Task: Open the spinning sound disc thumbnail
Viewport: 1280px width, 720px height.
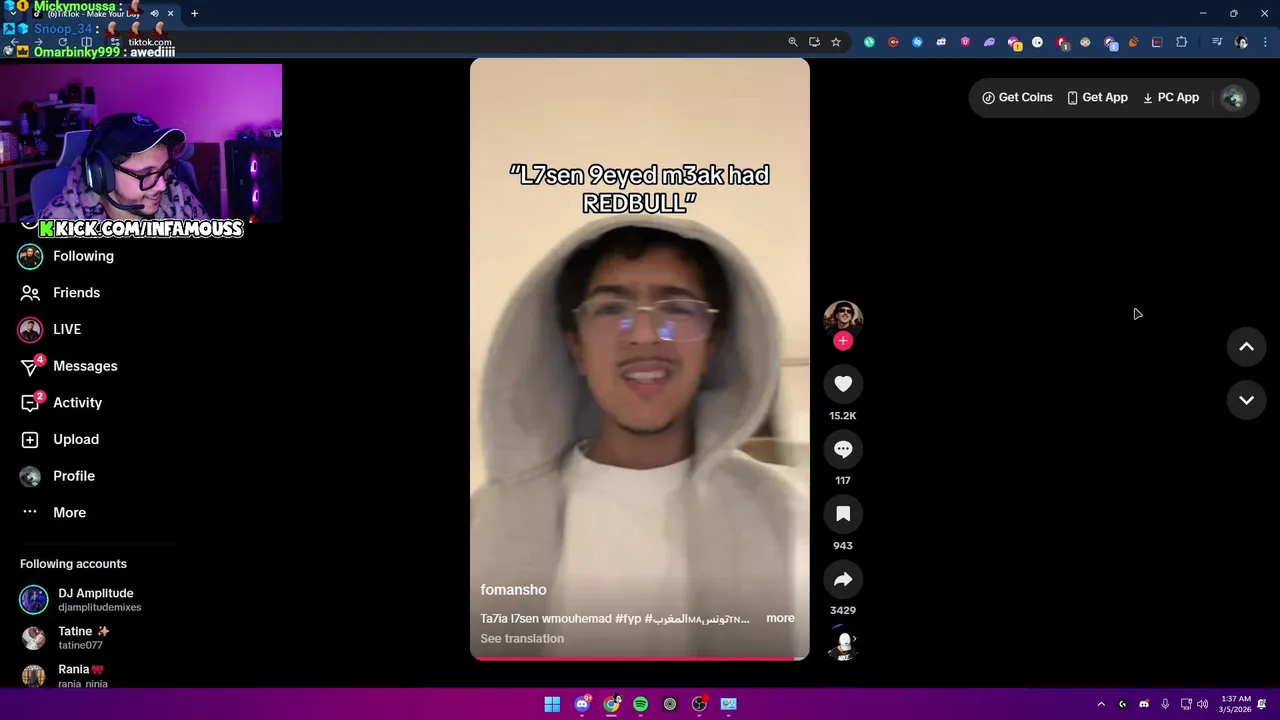Action: click(843, 645)
